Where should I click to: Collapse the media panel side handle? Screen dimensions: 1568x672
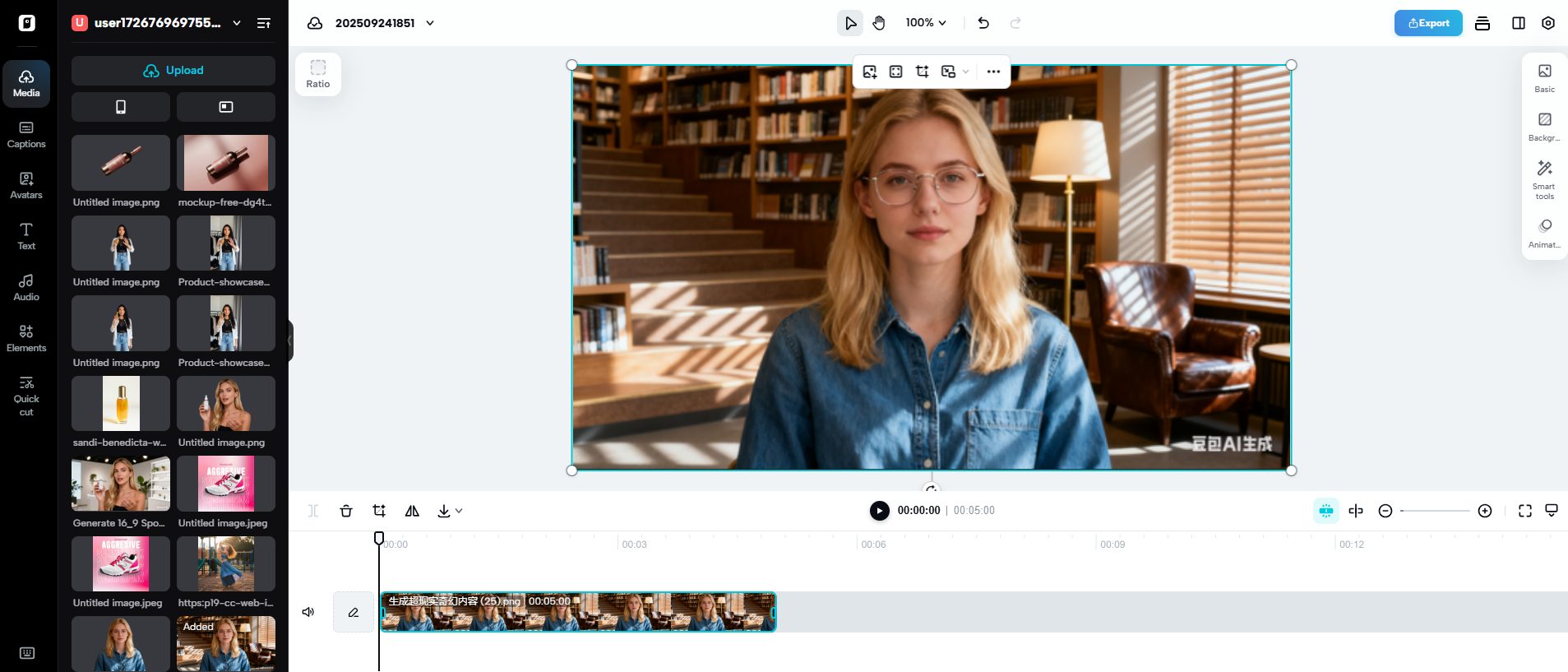point(290,341)
